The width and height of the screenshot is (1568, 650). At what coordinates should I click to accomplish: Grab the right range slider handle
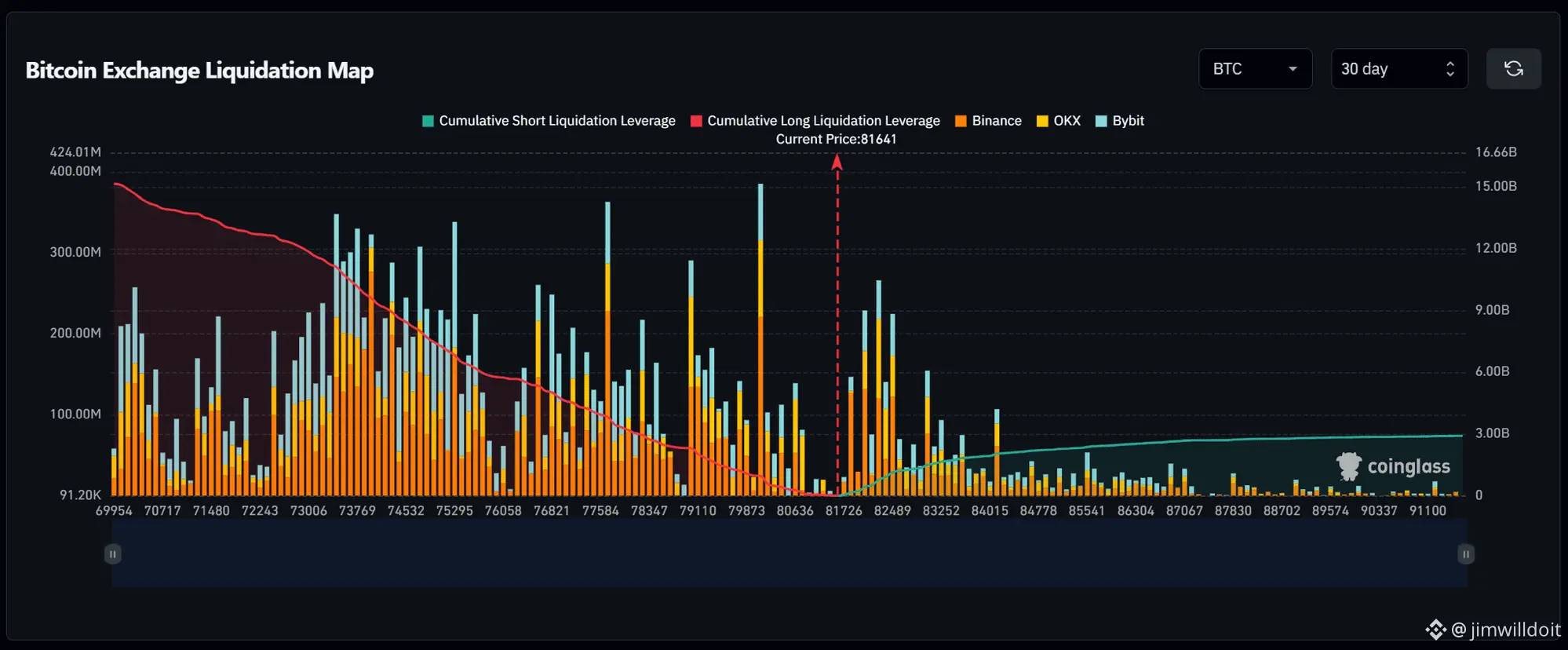point(1465,554)
